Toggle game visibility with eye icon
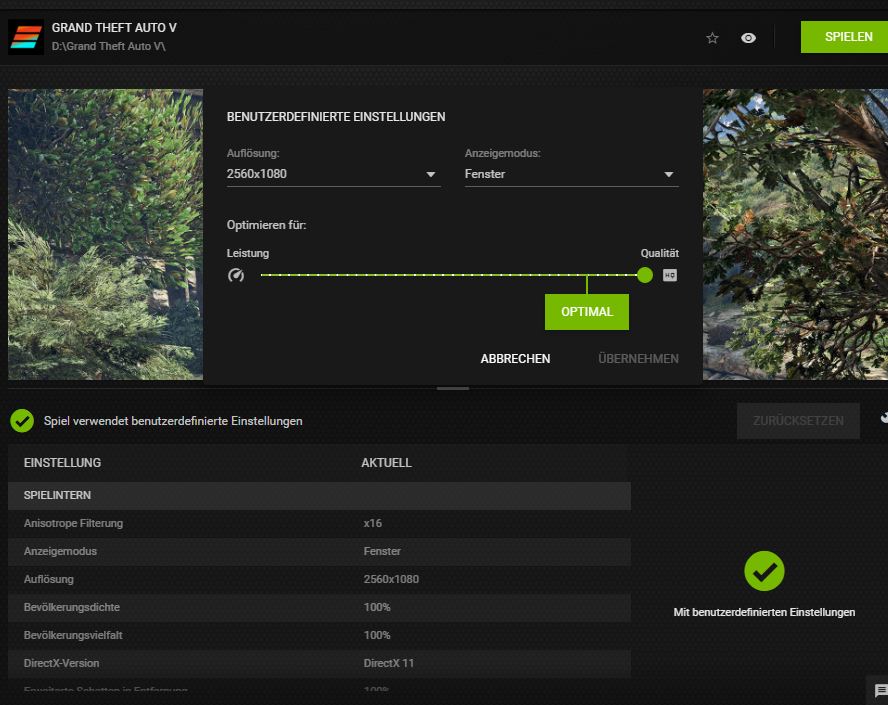 coord(748,38)
